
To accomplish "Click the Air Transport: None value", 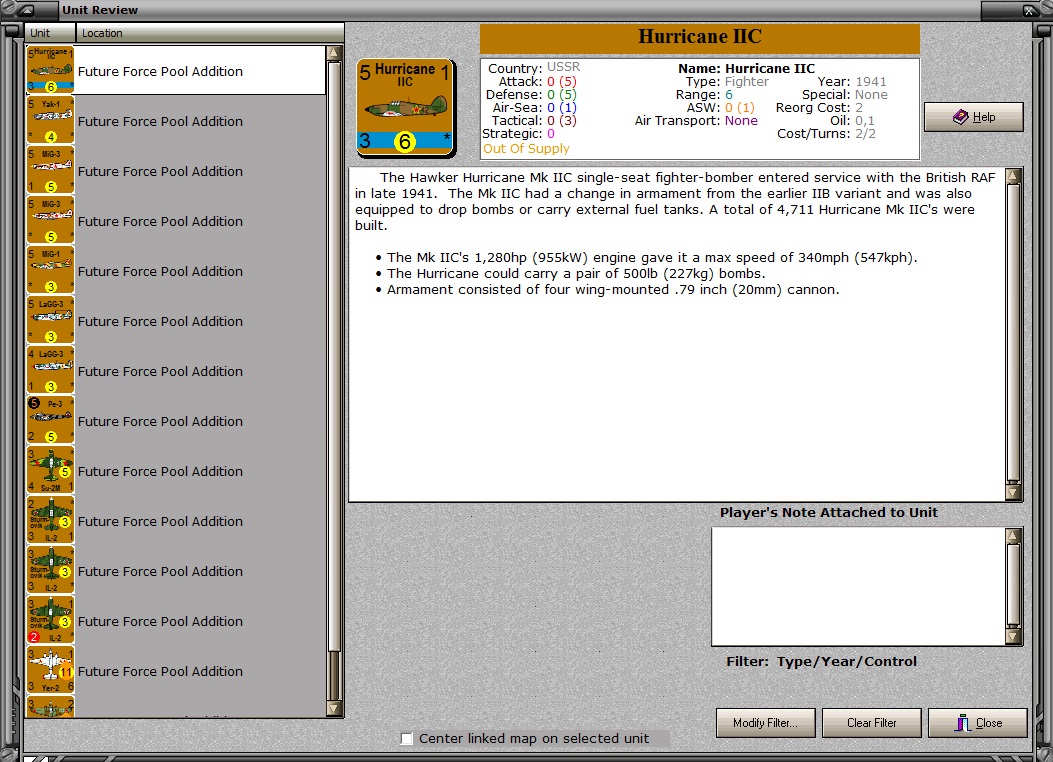I will (741, 121).
